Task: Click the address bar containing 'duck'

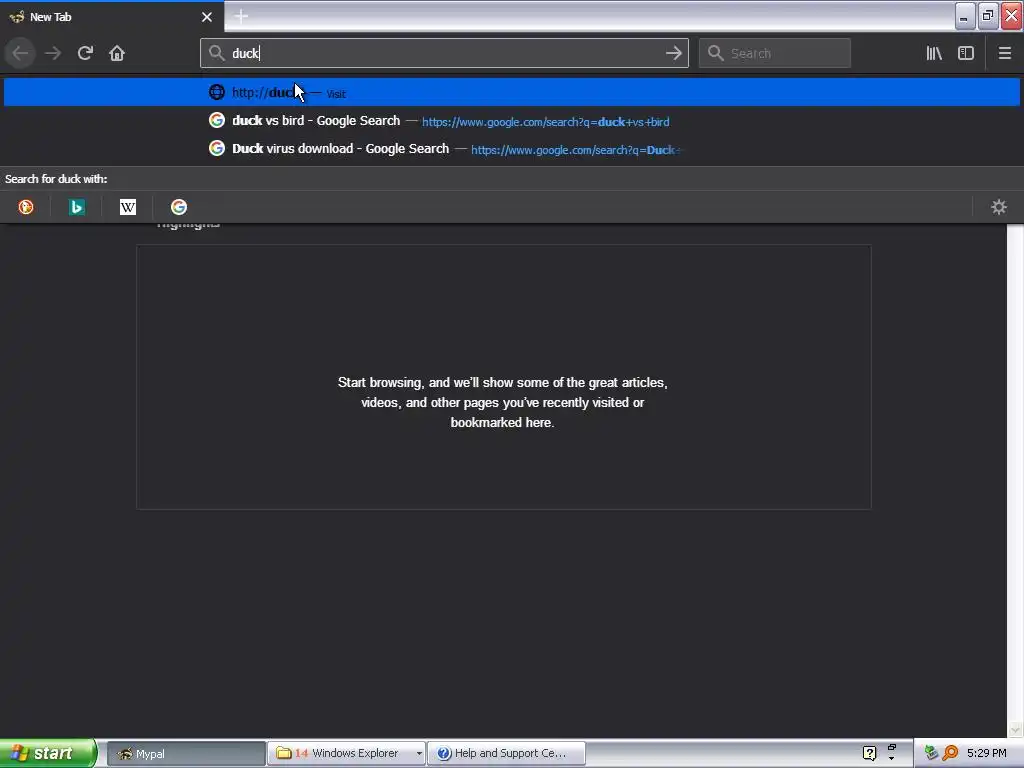Action: click(x=444, y=53)
